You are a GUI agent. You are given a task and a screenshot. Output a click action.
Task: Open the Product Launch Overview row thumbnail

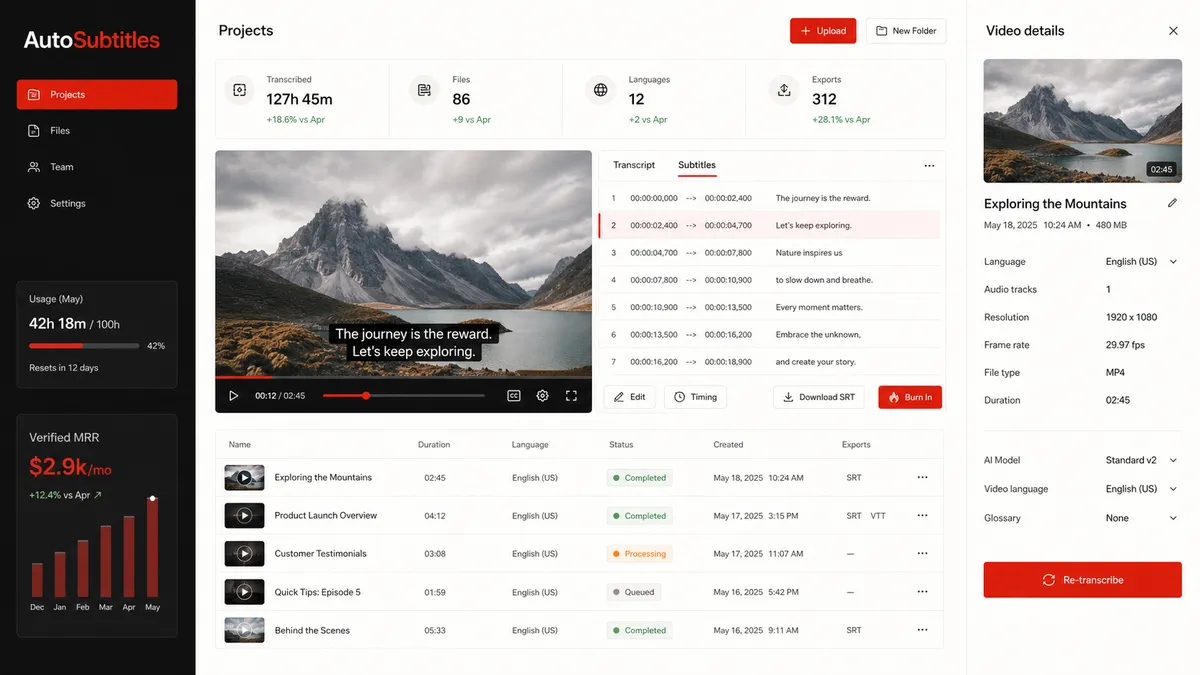coord(244,516)
